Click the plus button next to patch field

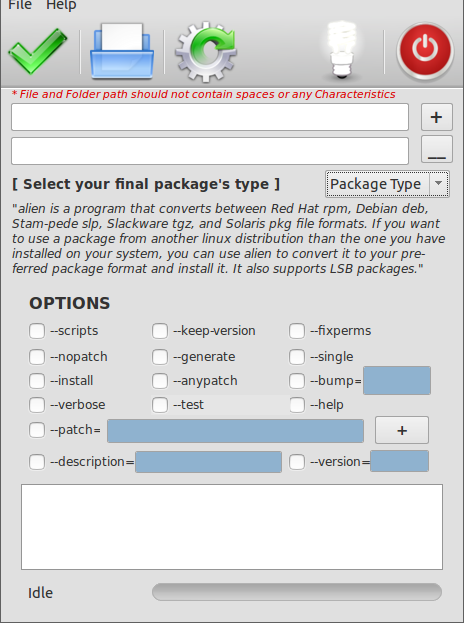(x=402, y=430)
